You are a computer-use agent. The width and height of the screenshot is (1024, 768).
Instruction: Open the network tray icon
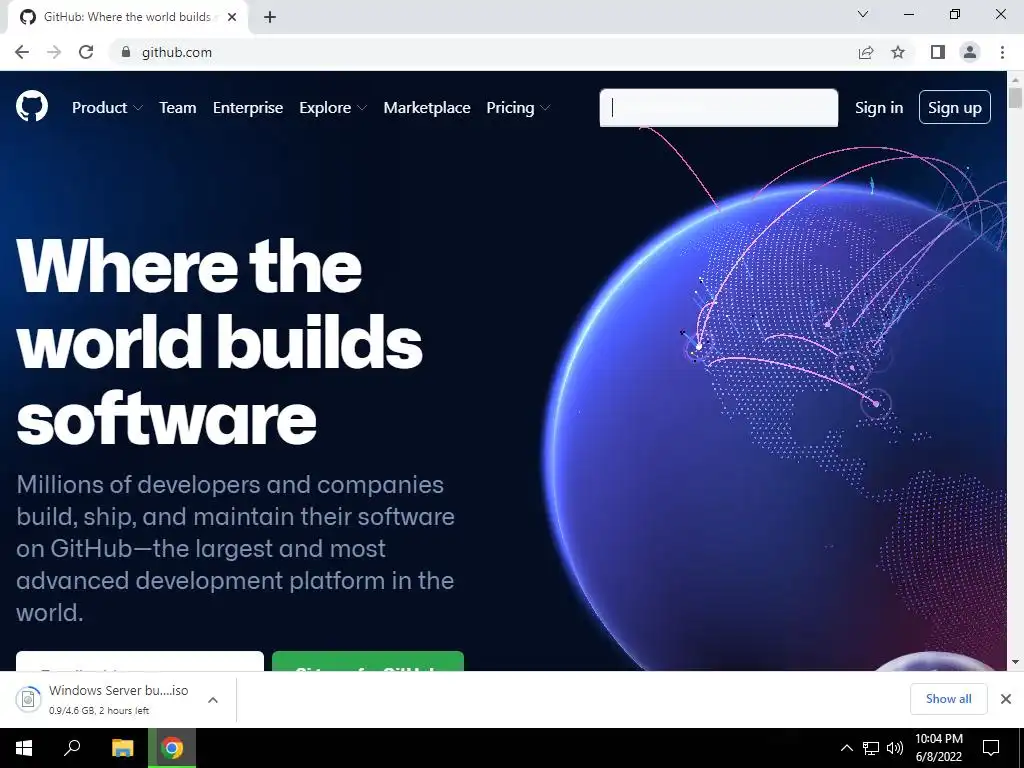point(871,748)
